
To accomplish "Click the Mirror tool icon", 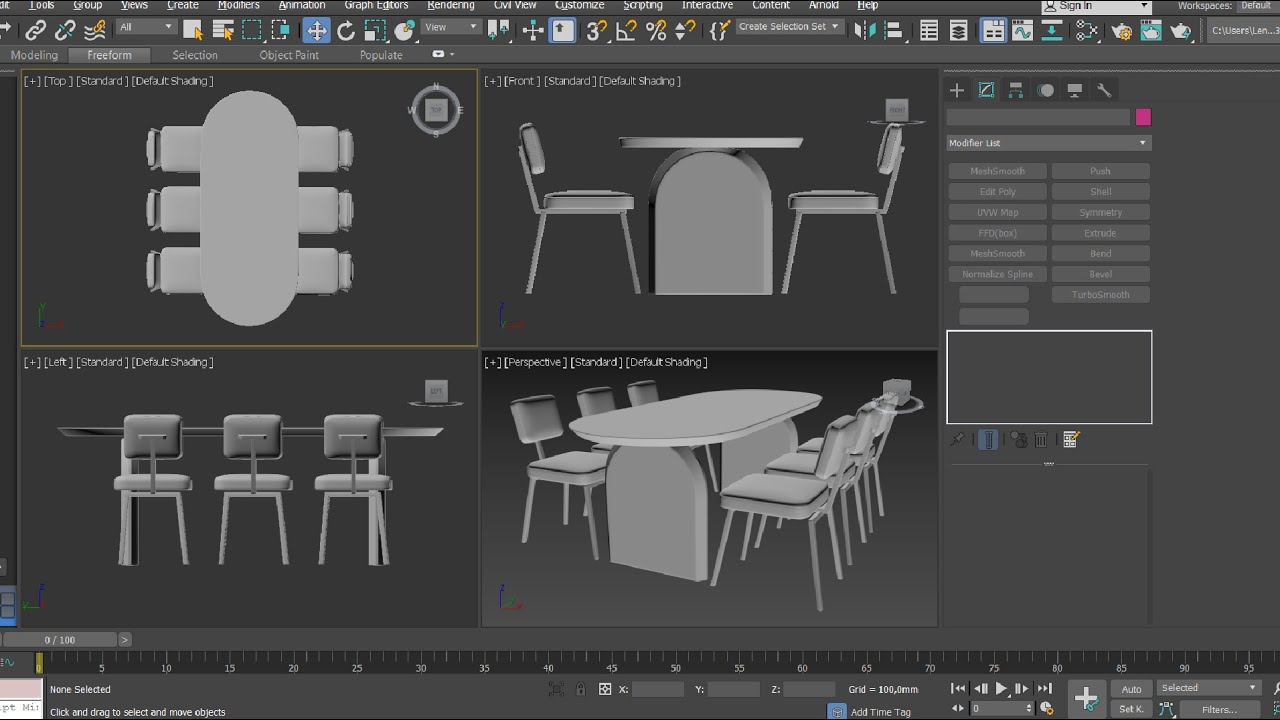I will pyautogui.click(x=866, y=31).
